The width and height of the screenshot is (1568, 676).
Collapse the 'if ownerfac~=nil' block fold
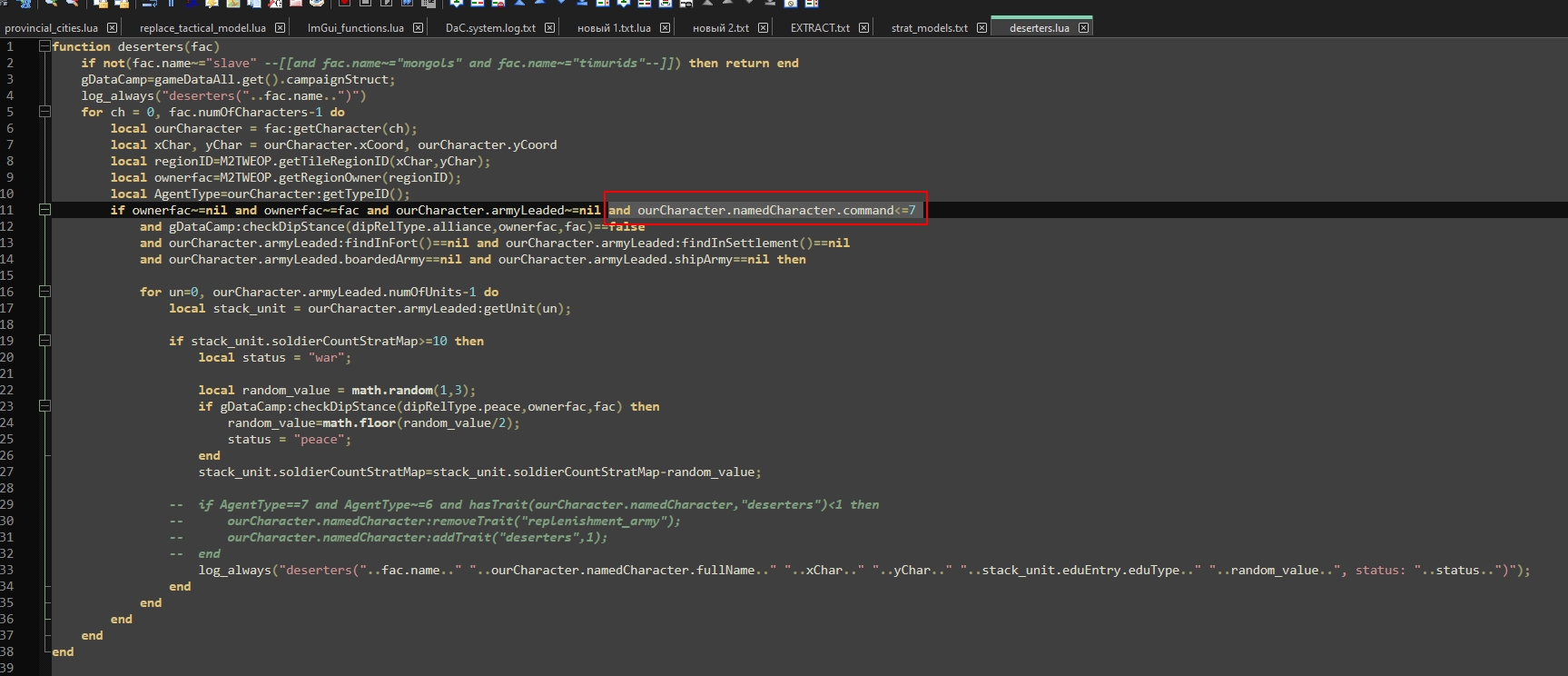click(x=44, y=210)
